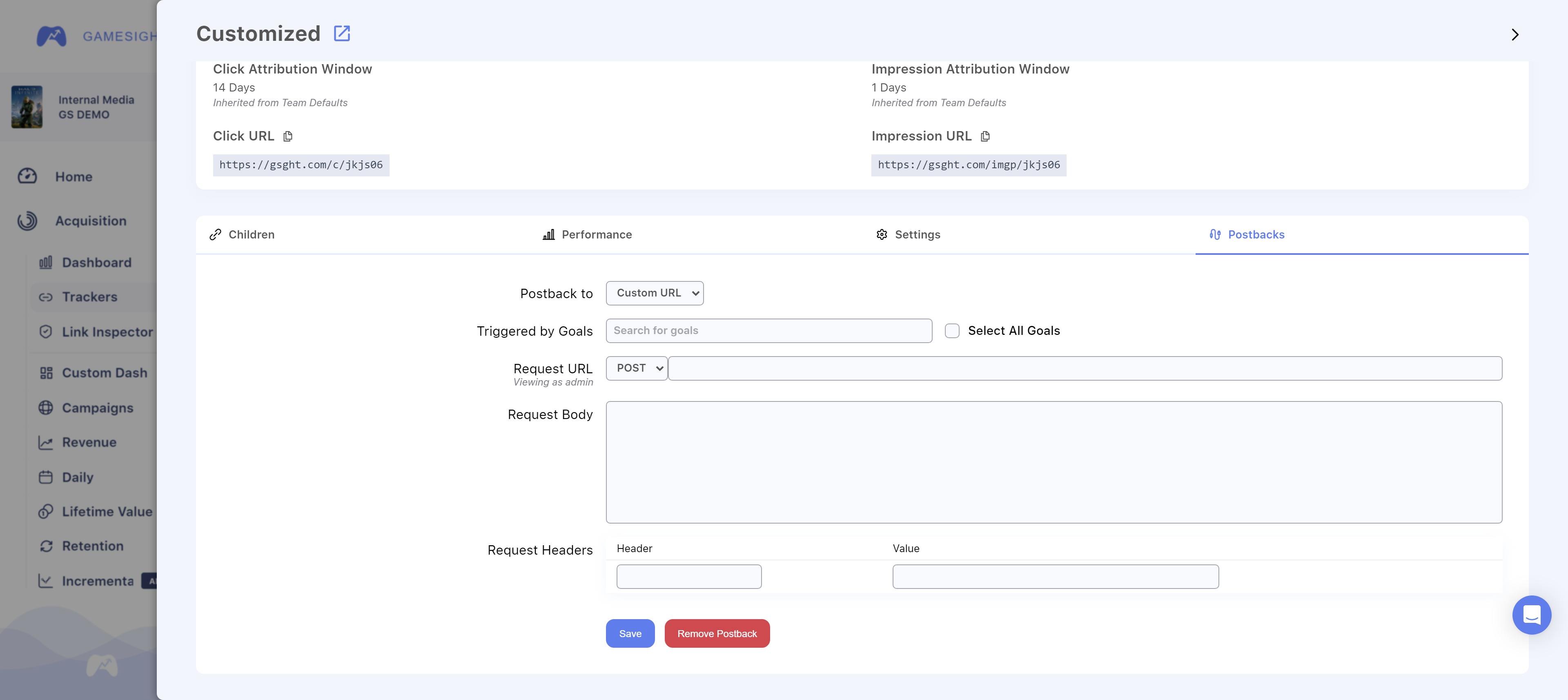Click the Revenue line chart icon
The width and height of the screenshot is (1568, 700).
pyautogui.click(x=46, y=443)
